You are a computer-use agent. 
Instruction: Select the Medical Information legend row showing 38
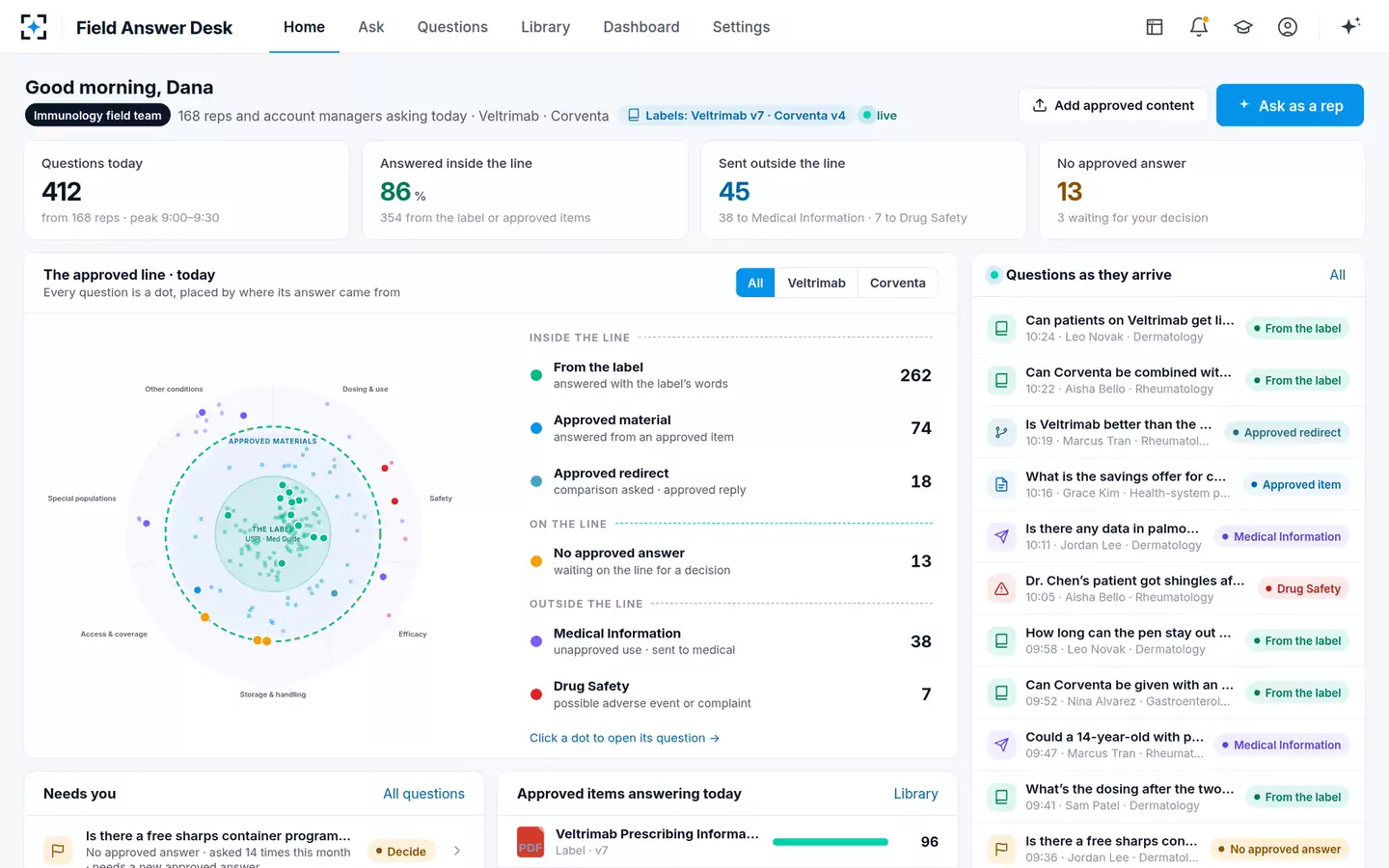(731, 641)
